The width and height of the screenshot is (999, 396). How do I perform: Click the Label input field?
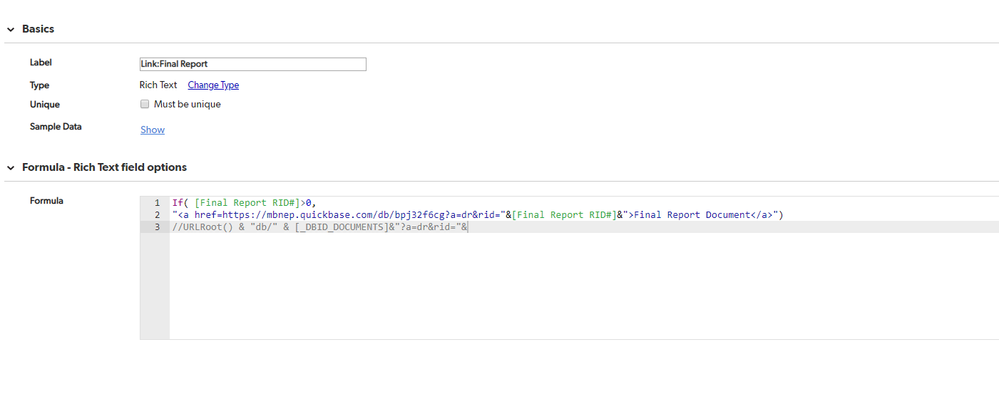[x=253, y=64]
